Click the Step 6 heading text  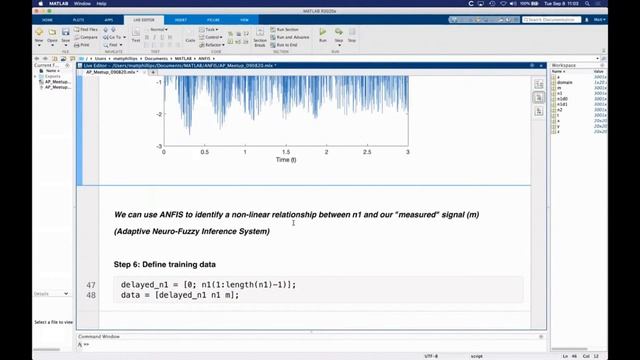(x=164, y=264)
